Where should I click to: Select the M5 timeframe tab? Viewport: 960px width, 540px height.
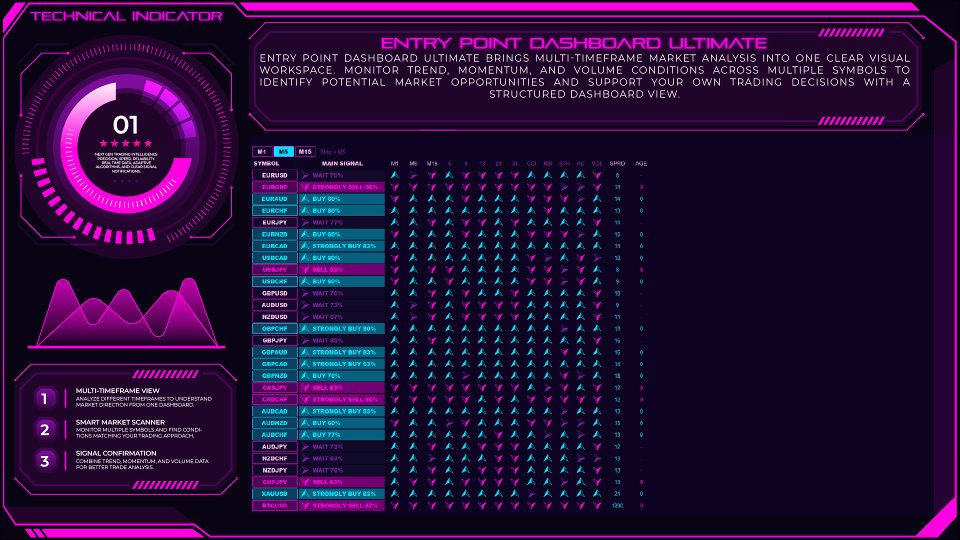tap(283, 151)
